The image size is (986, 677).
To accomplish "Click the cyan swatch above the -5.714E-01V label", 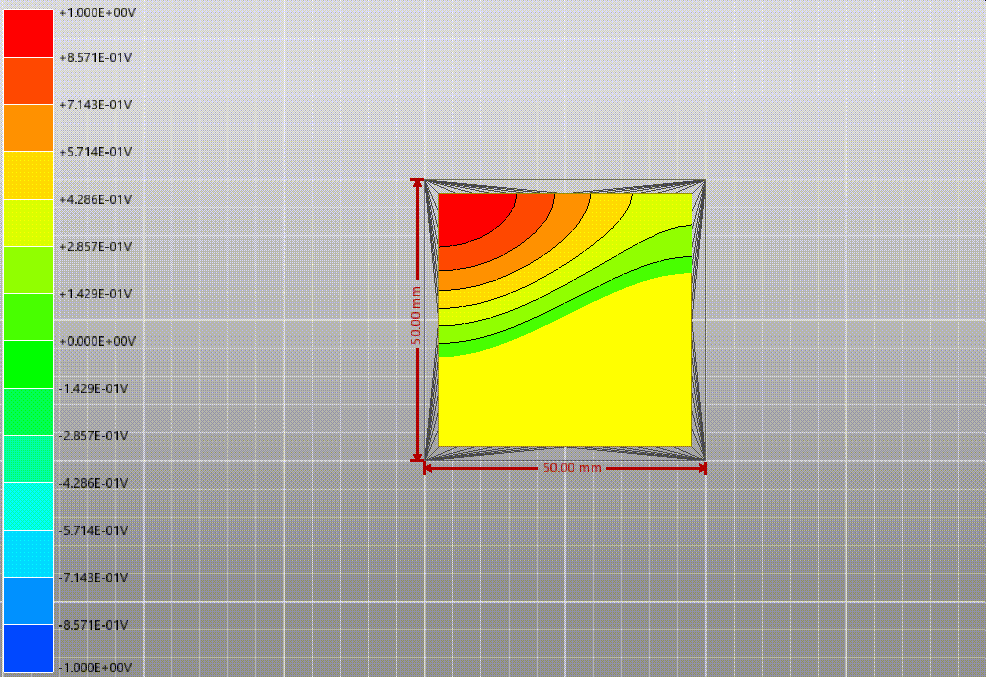I will coord(28,507).
